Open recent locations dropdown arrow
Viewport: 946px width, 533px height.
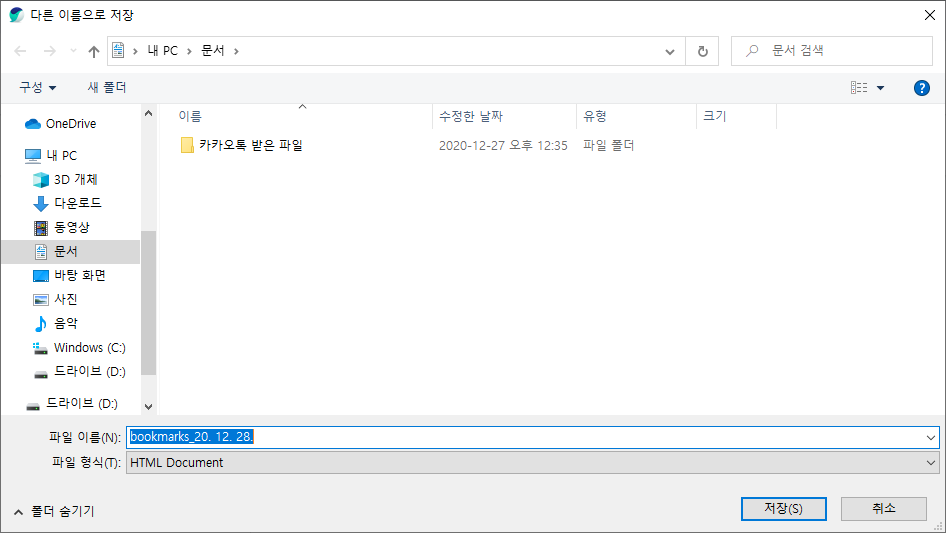tap(73, 51)
